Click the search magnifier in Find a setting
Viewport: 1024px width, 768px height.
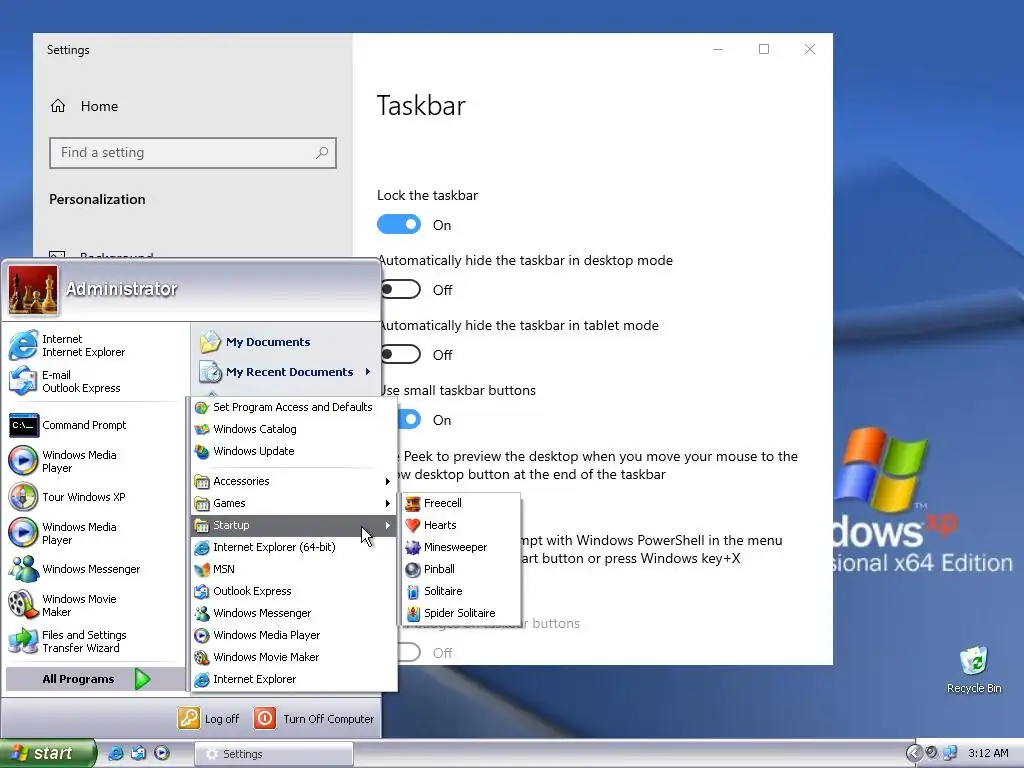click(321, 153)
